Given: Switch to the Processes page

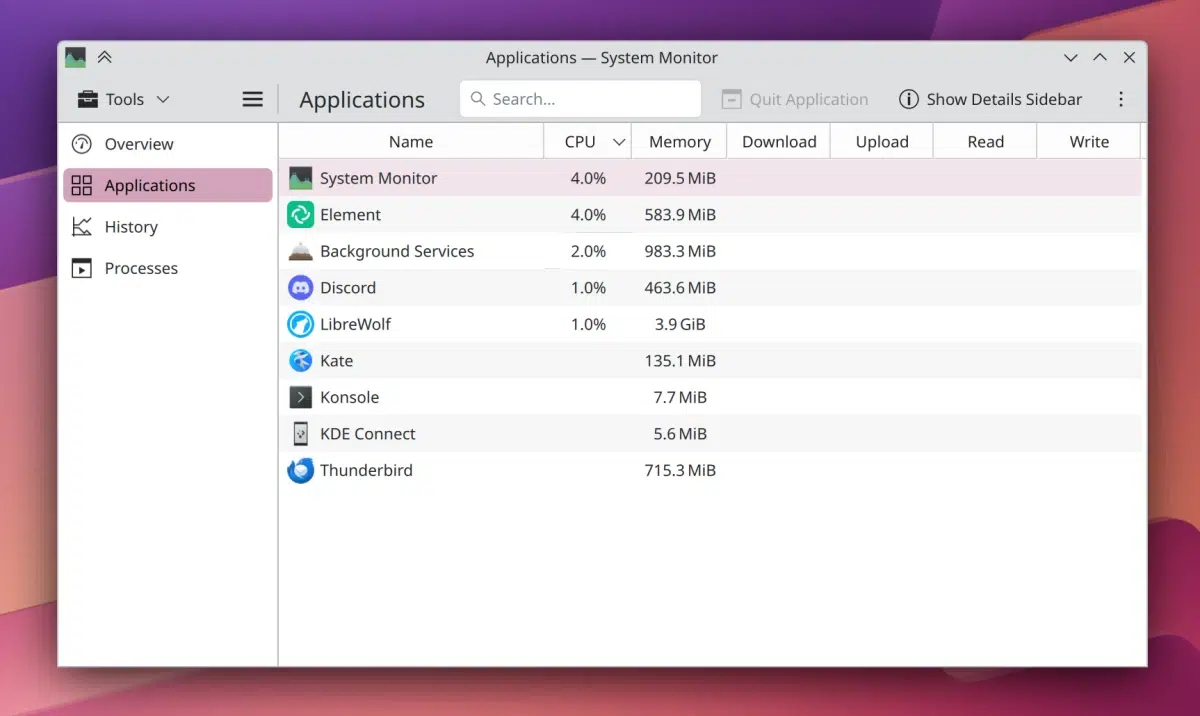Looking at the screenshot, I should (140, 268).
